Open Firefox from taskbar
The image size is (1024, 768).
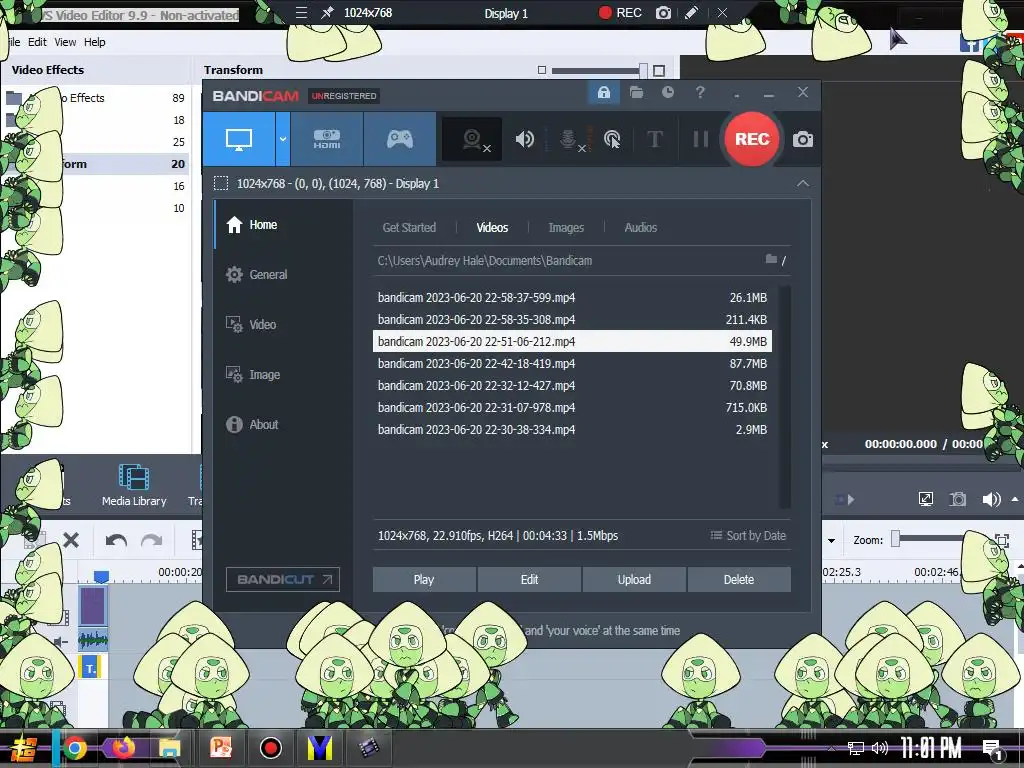pos(122,748)
